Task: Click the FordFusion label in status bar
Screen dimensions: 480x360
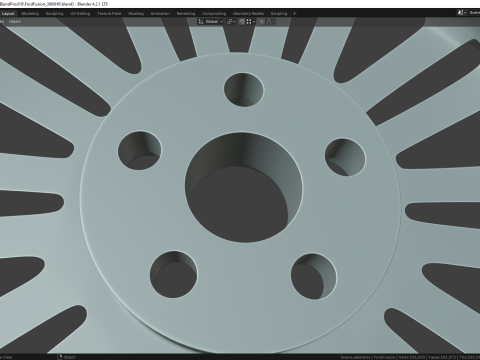Action: click(x=383, y=357)
